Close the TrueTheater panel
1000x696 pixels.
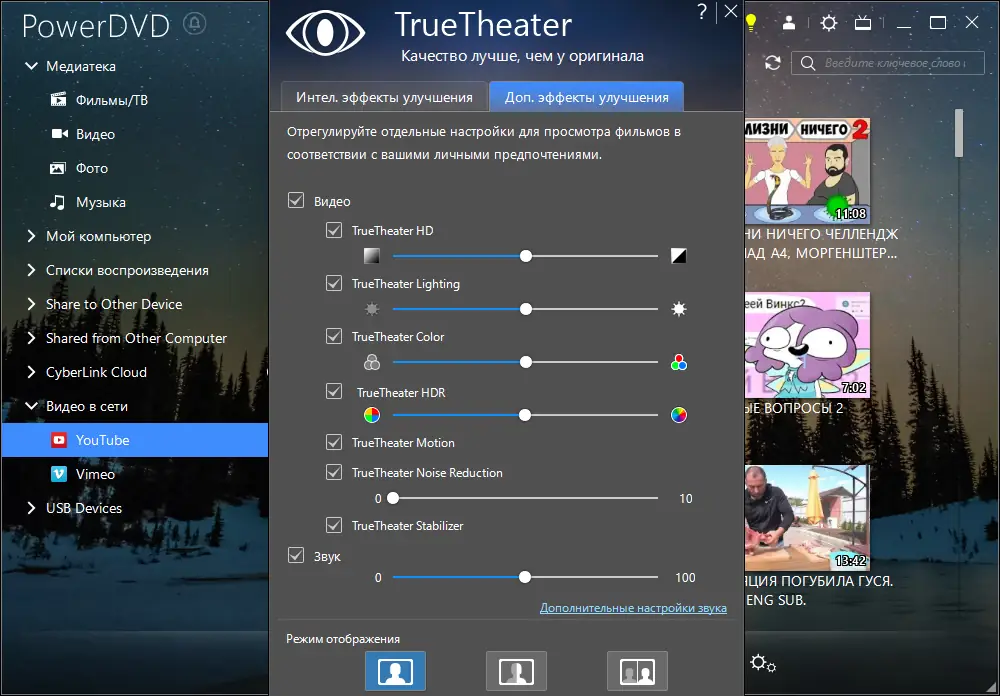pyautogui.click(x=731, y=11)
